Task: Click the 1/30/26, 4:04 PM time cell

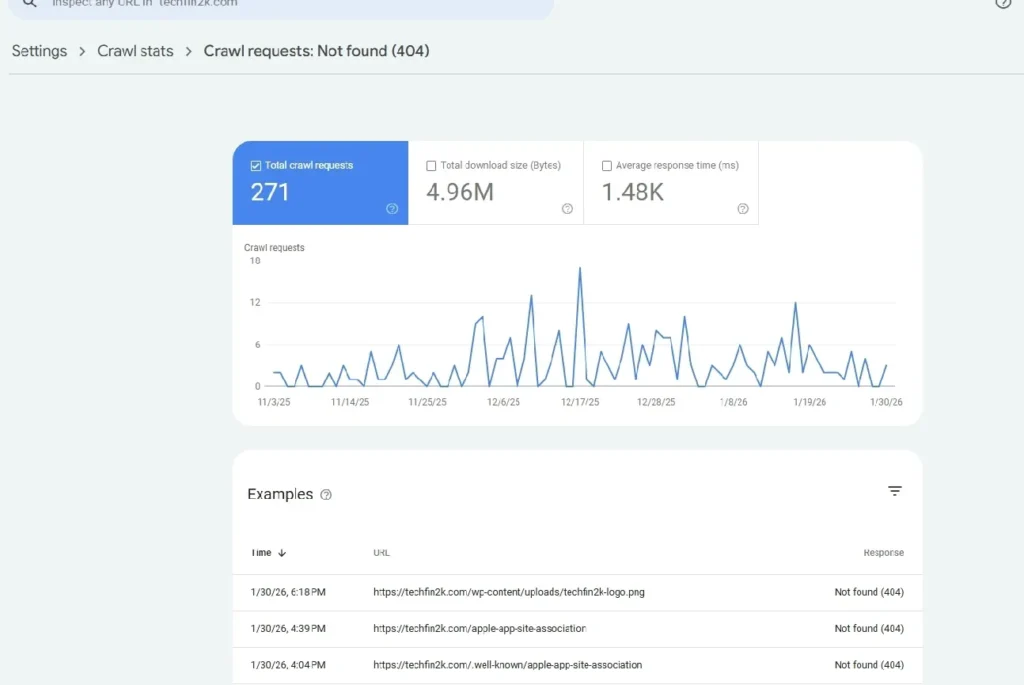Action: [288, 665]
